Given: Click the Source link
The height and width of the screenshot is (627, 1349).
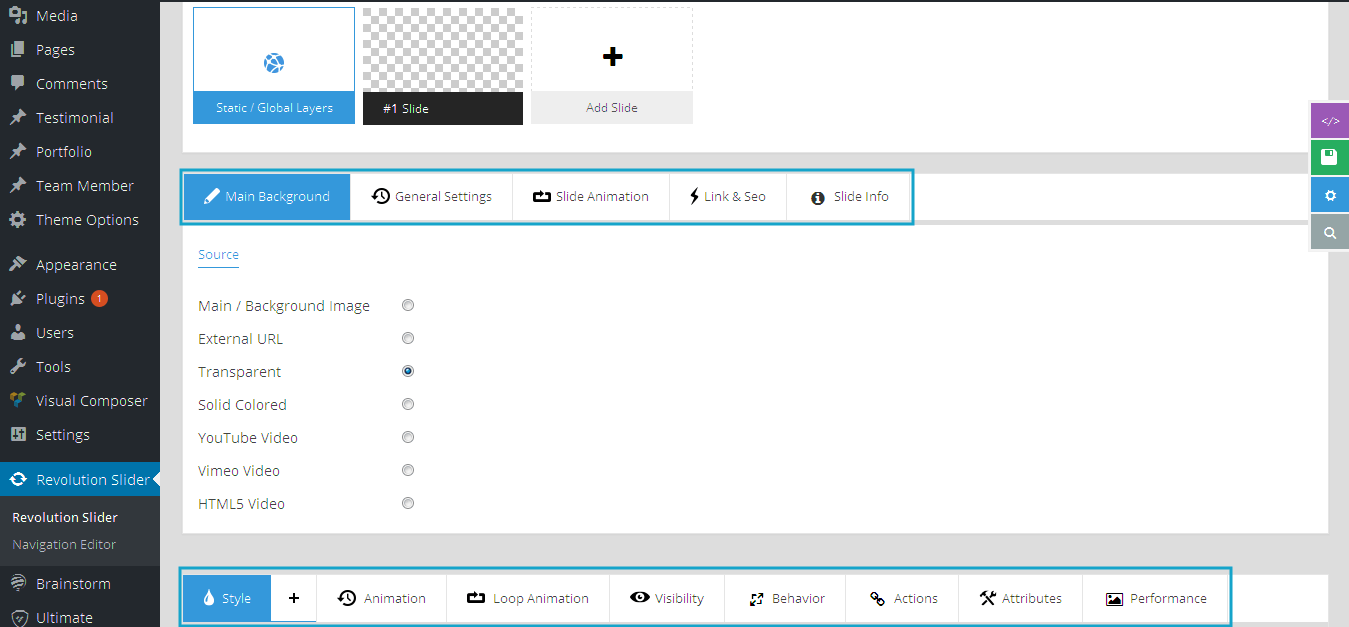Looking at the screenshot, I should 218,255.
